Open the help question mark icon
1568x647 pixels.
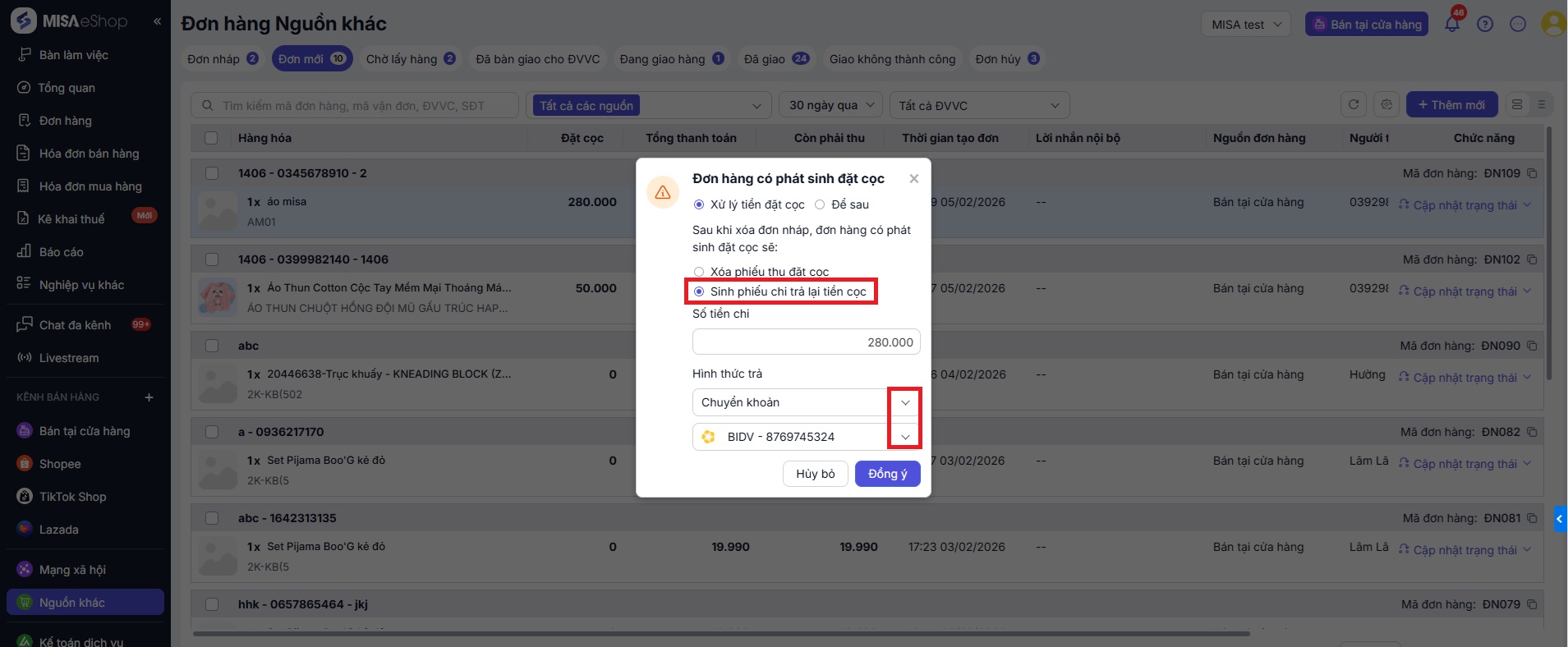[x=1485, y=24]
